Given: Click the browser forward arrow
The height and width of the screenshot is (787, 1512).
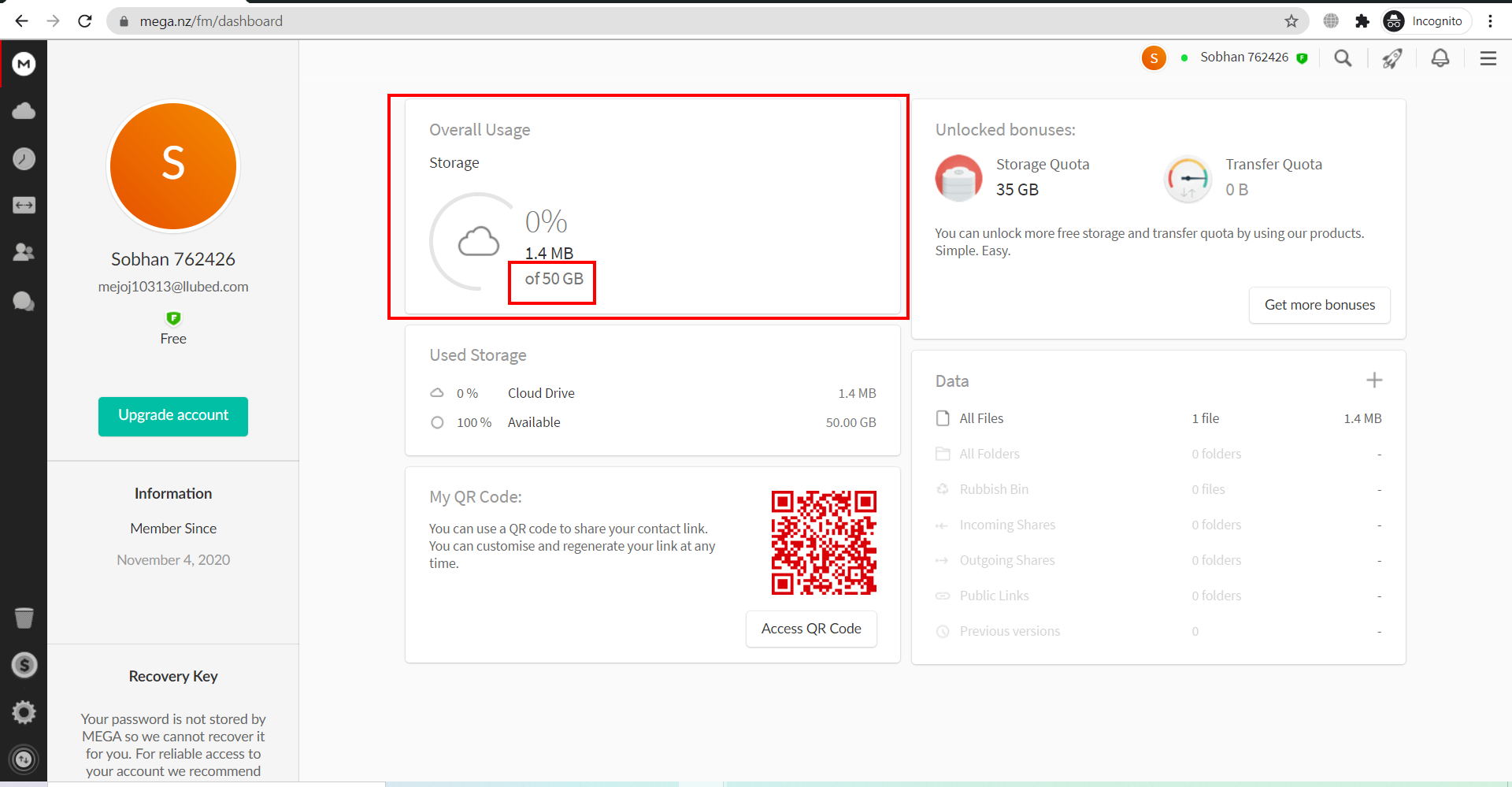Looking at the screenshot, I should tap(54, 21).
